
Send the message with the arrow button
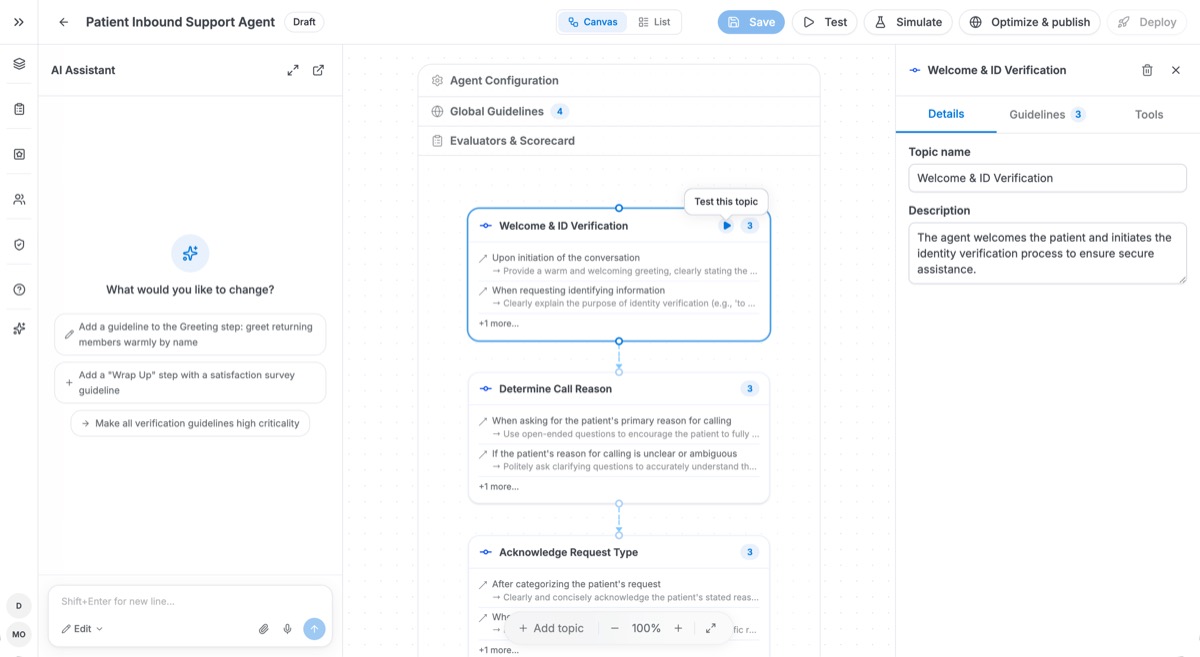pyautogui.click(x=314, y=629)
